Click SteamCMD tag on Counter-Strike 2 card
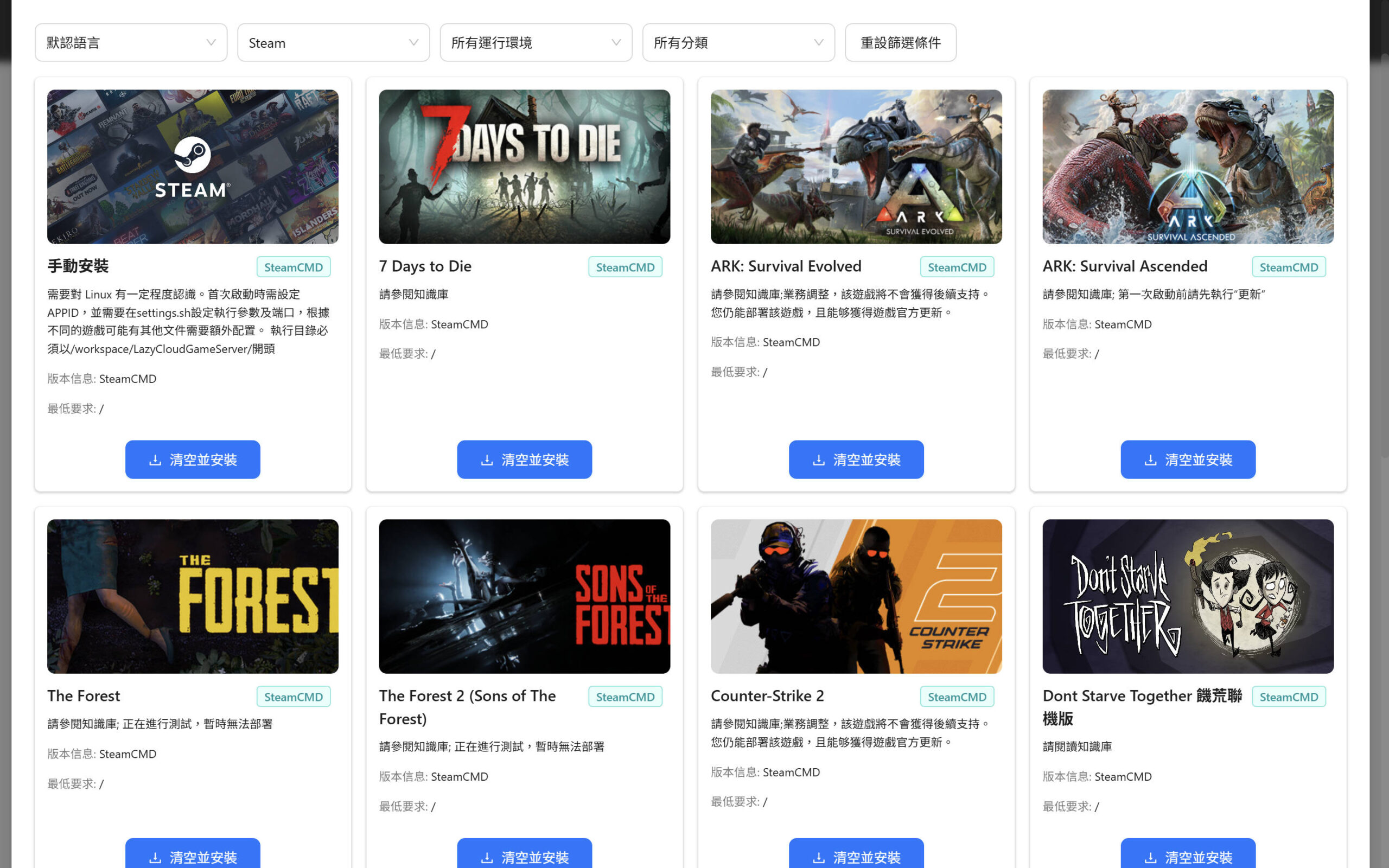This screenshot has width=1389, height=868. point(957,697)
